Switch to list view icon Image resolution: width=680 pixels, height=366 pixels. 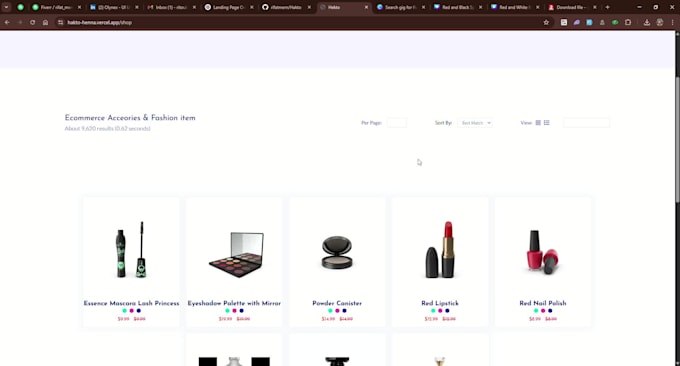[x=546, y=123]
